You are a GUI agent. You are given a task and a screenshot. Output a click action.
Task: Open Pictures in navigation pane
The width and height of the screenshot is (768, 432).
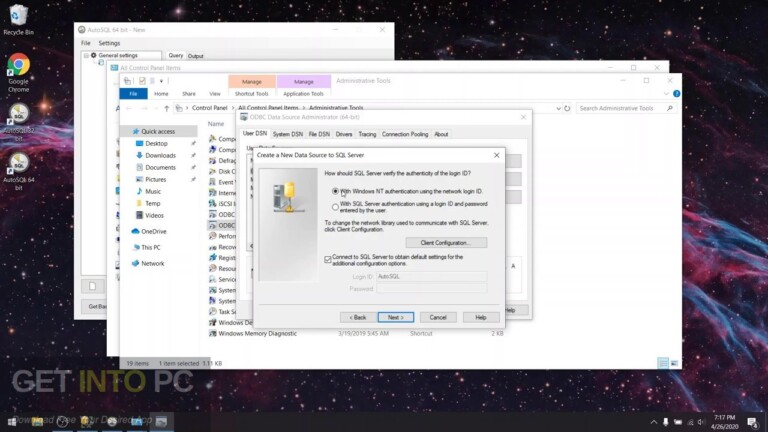155,179
